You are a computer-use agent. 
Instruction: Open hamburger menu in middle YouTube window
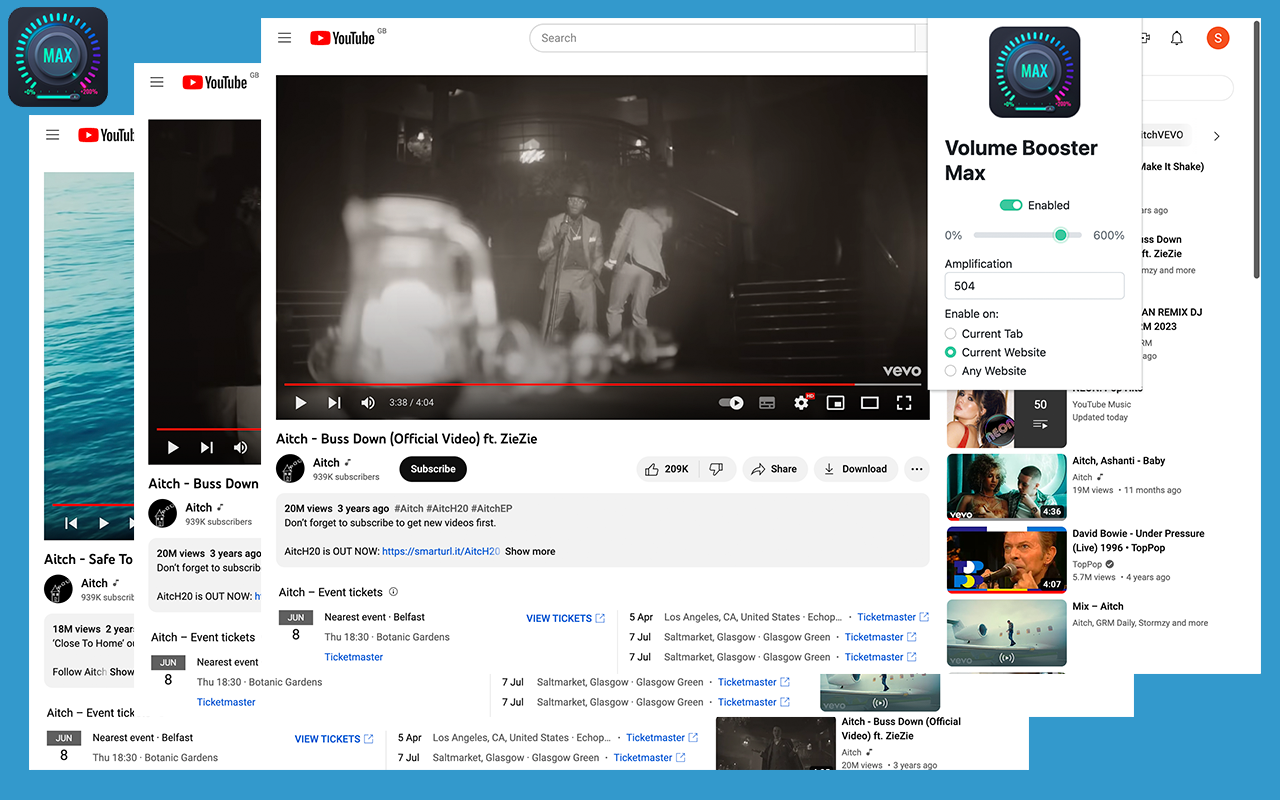(157, 82)
